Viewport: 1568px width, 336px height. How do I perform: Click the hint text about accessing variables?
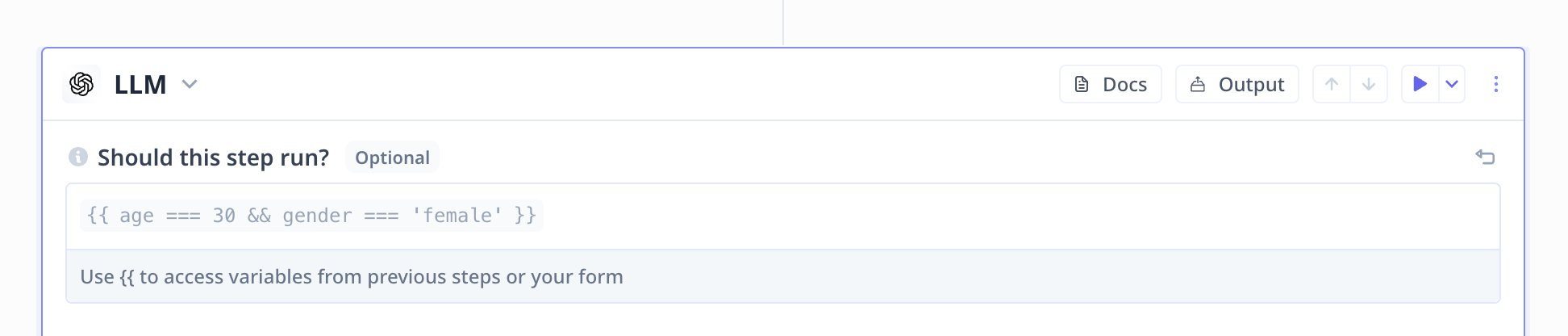(x=352, y=277)
